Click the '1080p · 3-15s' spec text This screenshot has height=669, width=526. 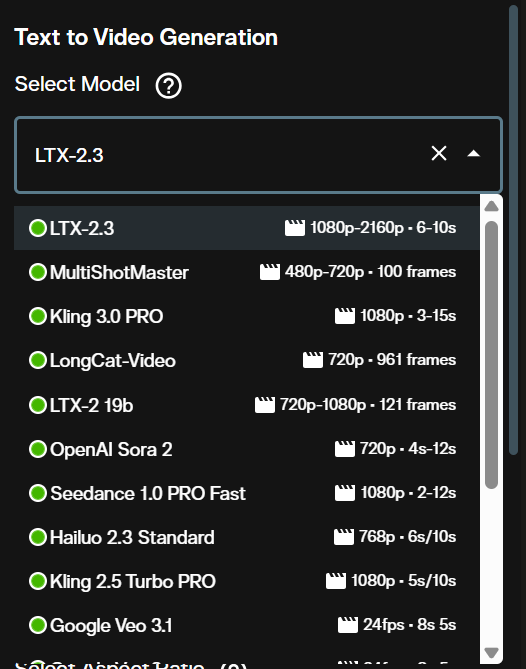click(x=408, y=316)
